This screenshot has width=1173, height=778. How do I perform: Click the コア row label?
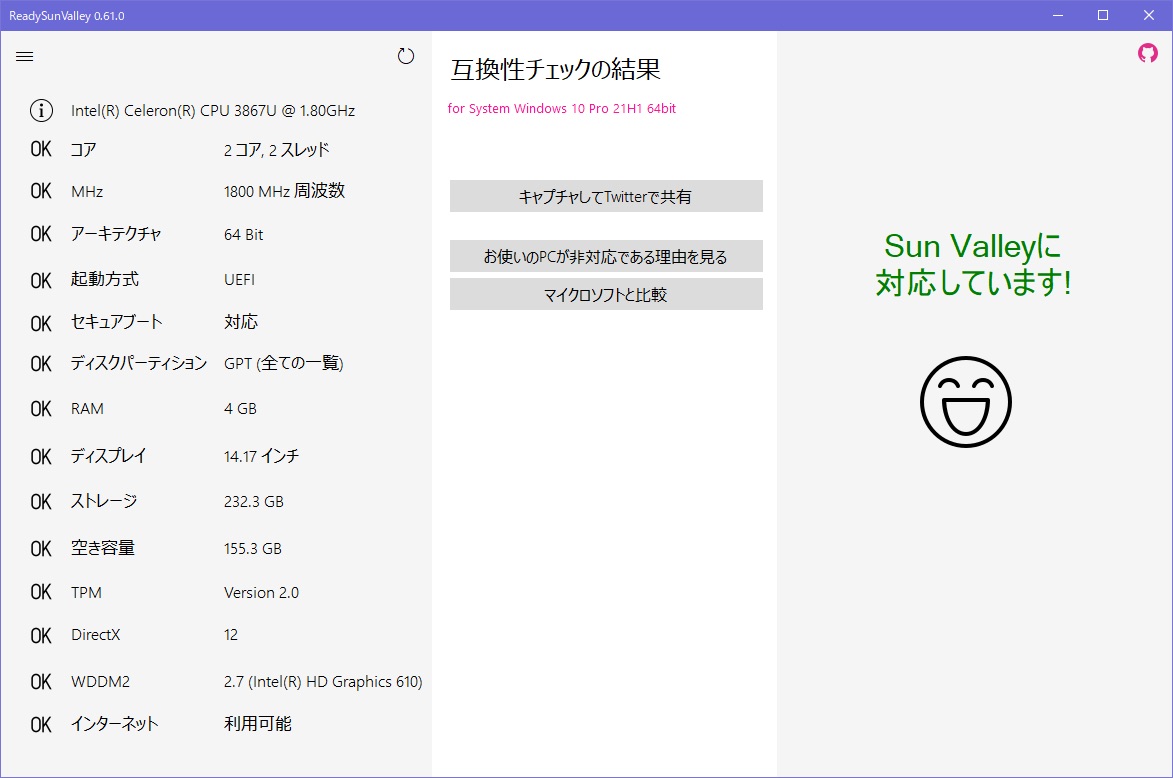click(83, 150)
